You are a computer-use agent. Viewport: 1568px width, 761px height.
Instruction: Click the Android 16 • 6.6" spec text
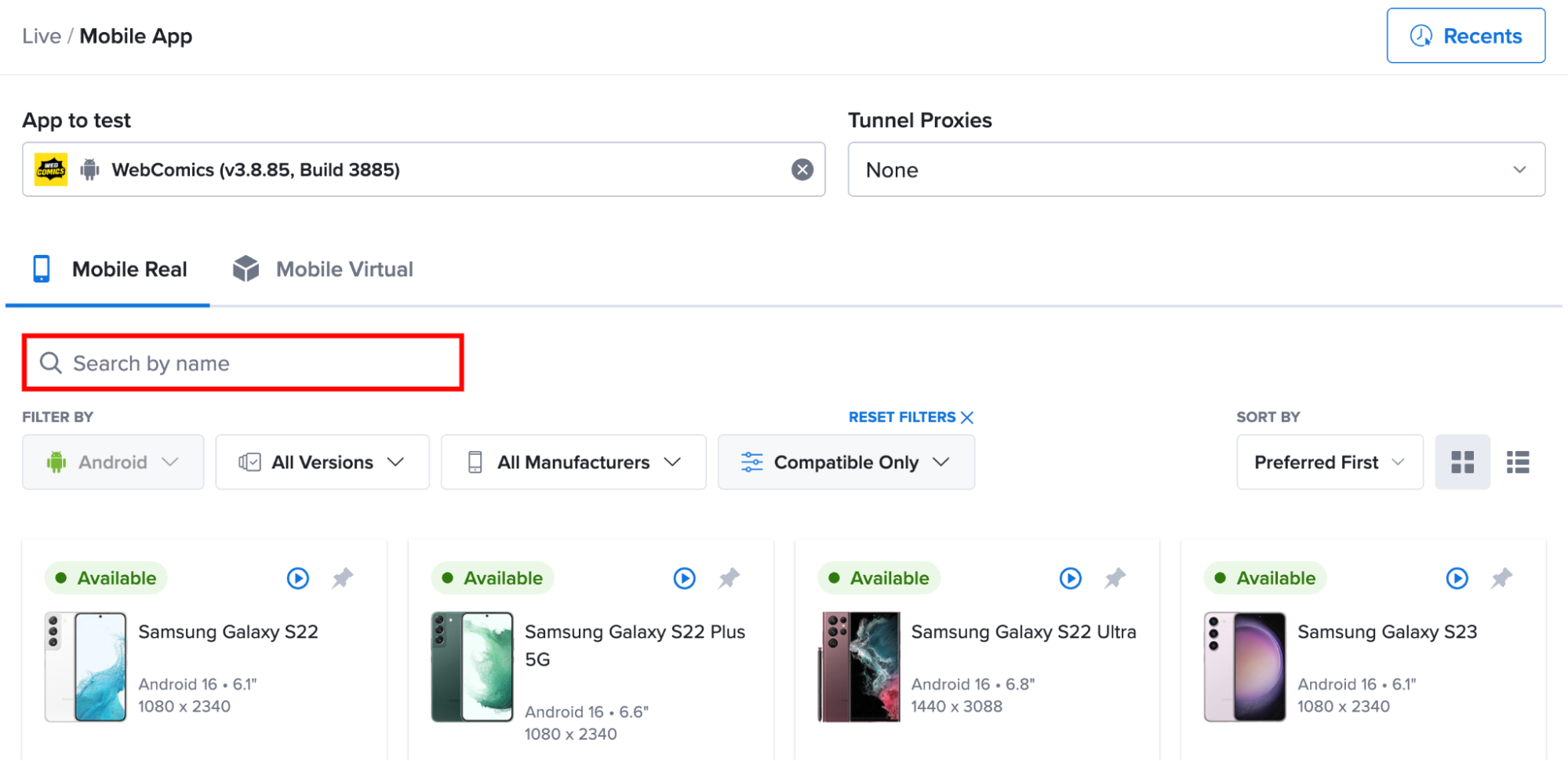pos(587,712)
